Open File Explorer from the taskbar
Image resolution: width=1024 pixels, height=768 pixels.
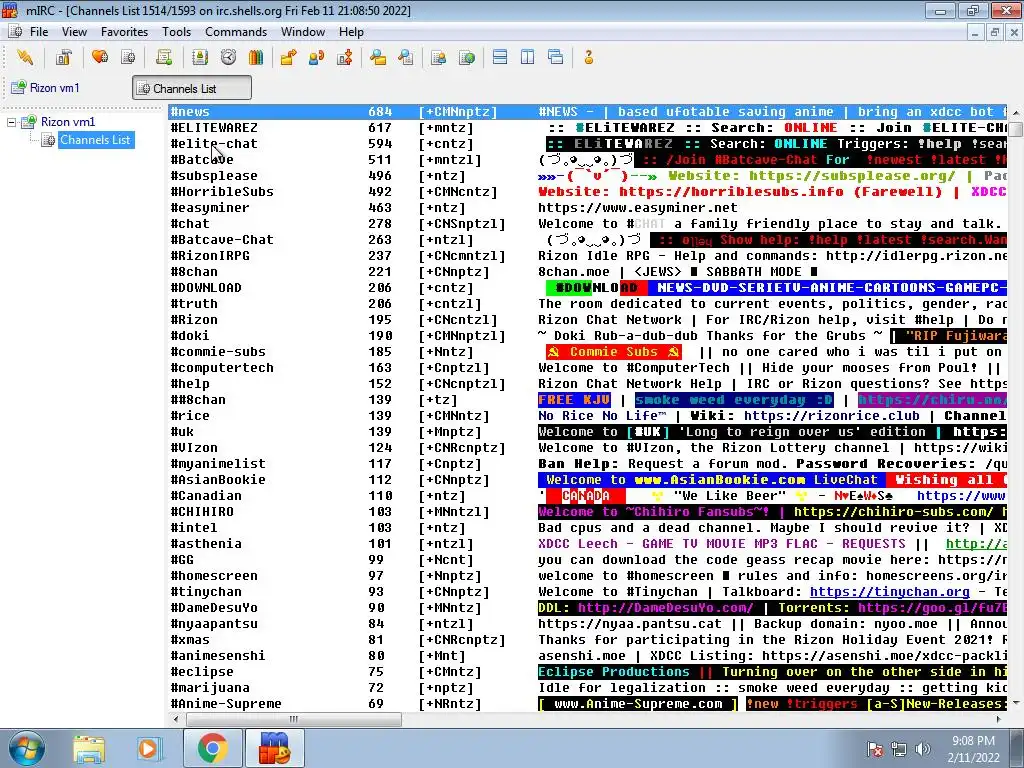click(88, 748)
